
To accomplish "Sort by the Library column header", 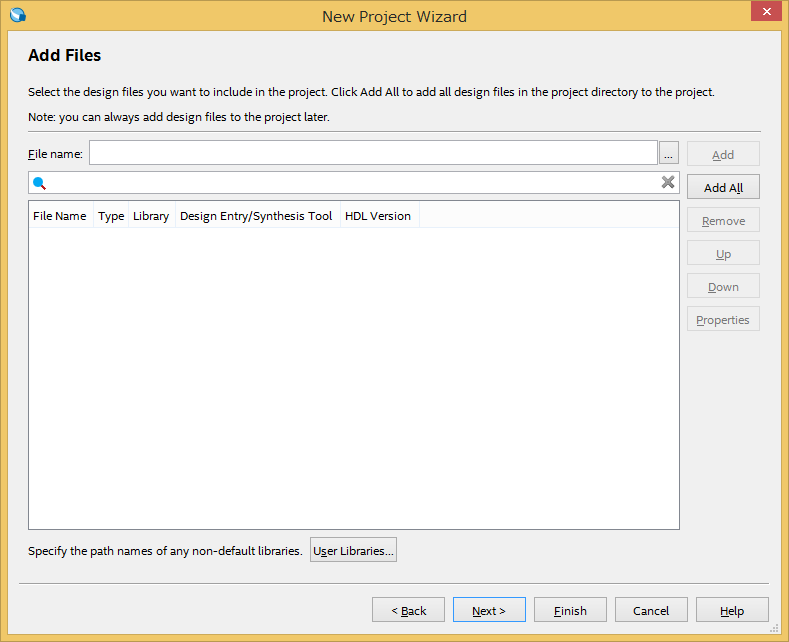I will pos(151,215).
